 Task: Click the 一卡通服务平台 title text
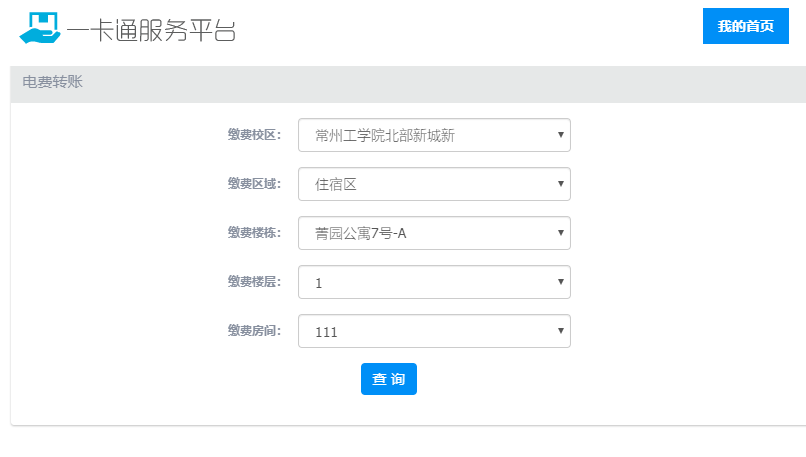151,29
